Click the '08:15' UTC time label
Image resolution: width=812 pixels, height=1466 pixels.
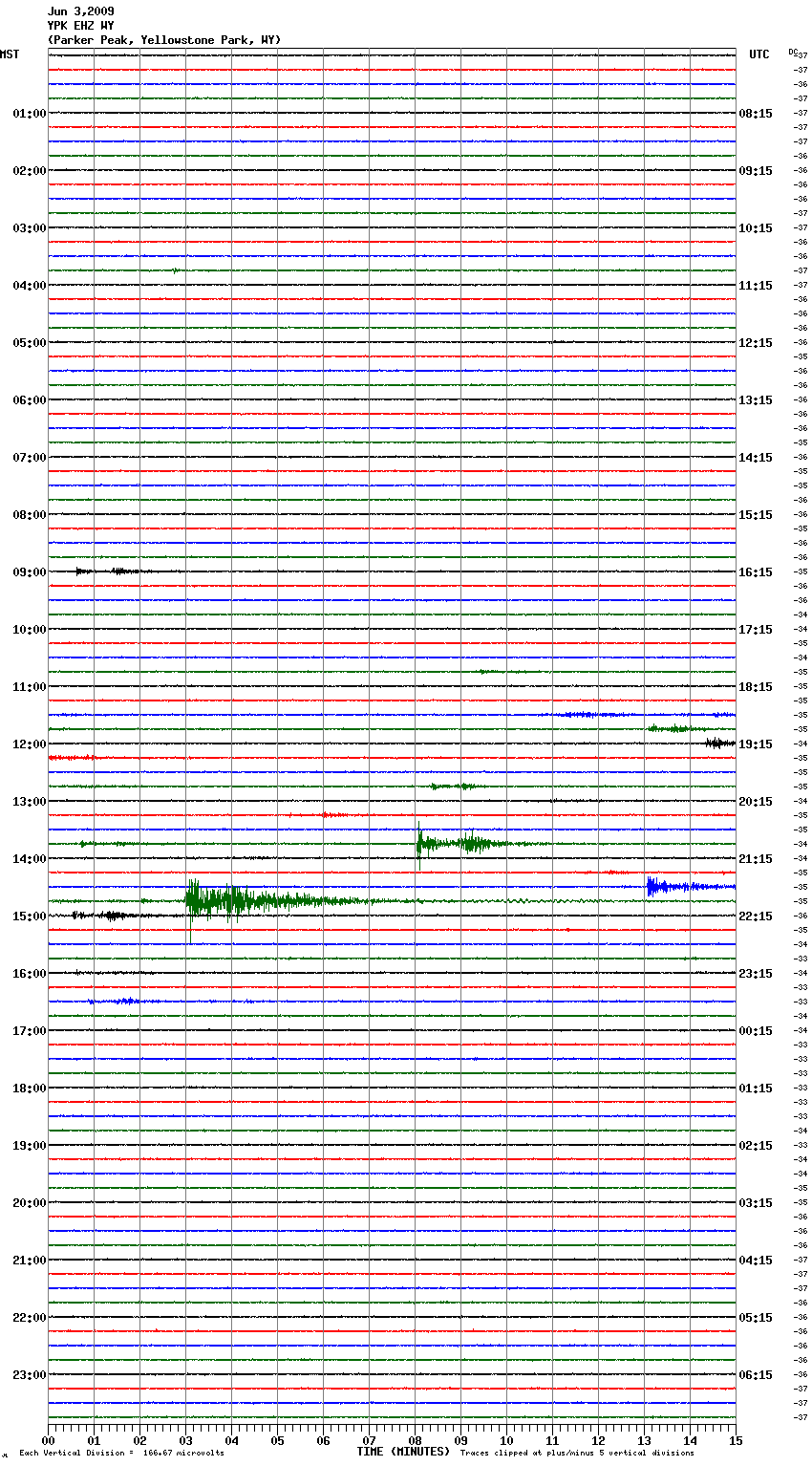coord(756,114)
